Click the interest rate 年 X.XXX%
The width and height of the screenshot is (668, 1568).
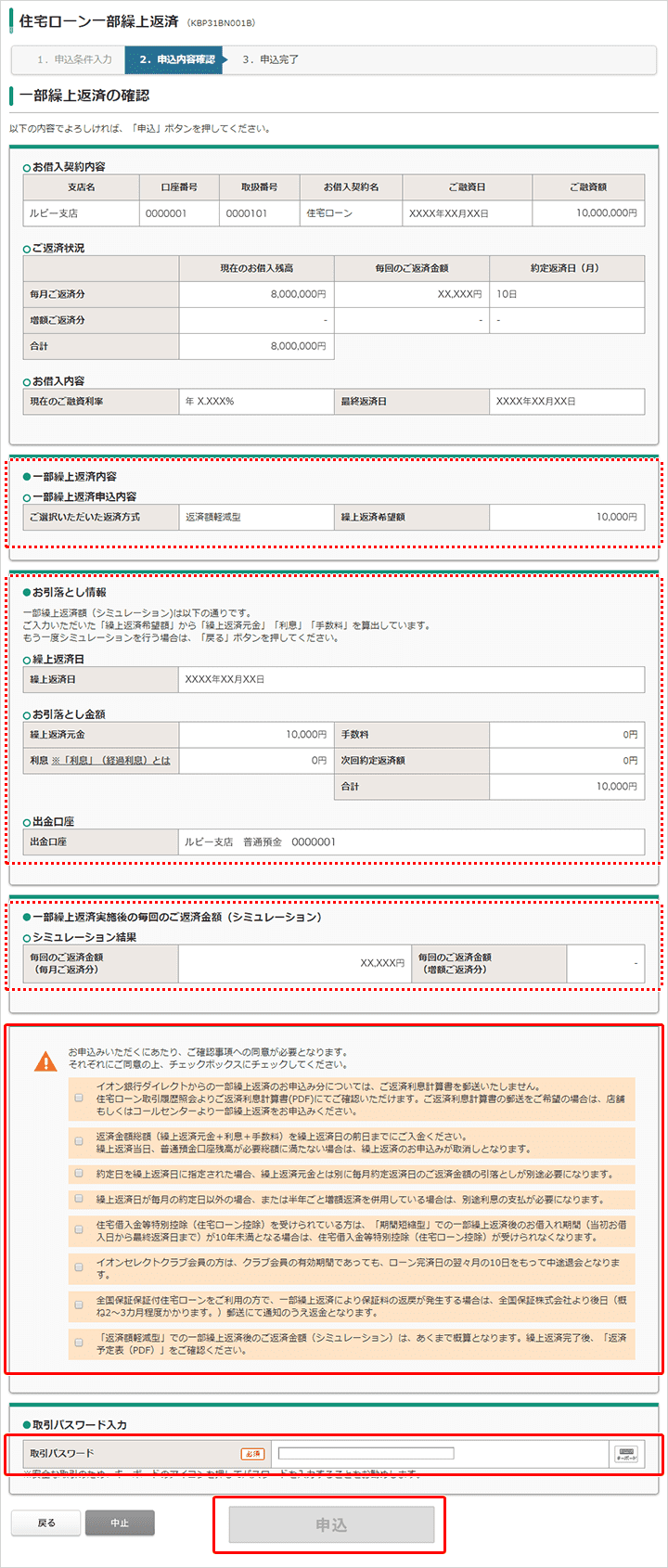257,402
